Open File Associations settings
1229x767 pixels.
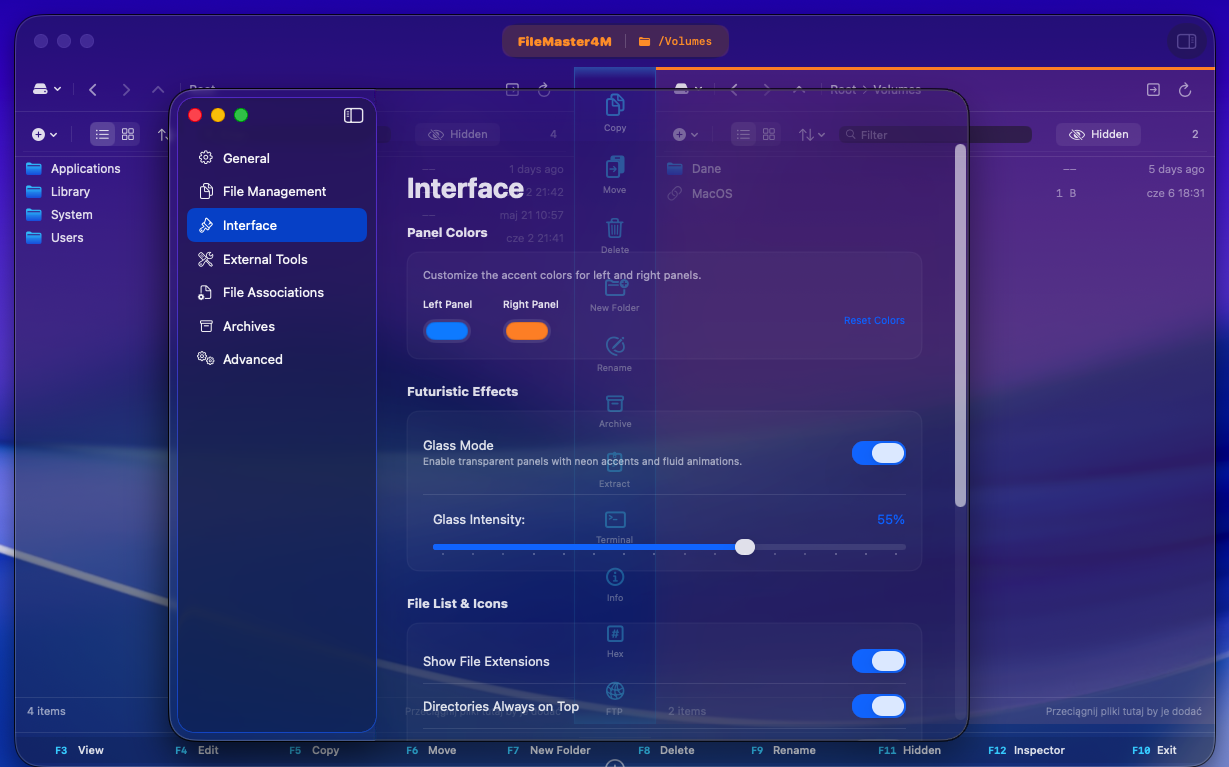click(x=277, y=292)
